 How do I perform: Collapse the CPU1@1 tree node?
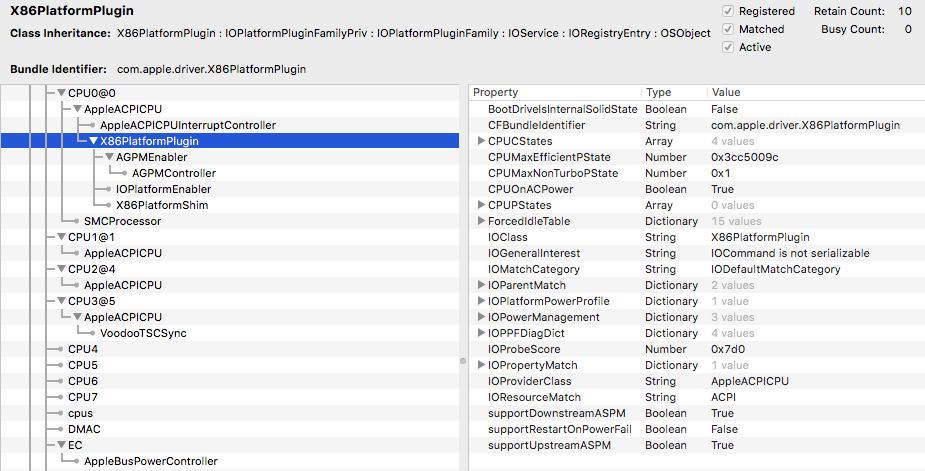coord(61,237)
